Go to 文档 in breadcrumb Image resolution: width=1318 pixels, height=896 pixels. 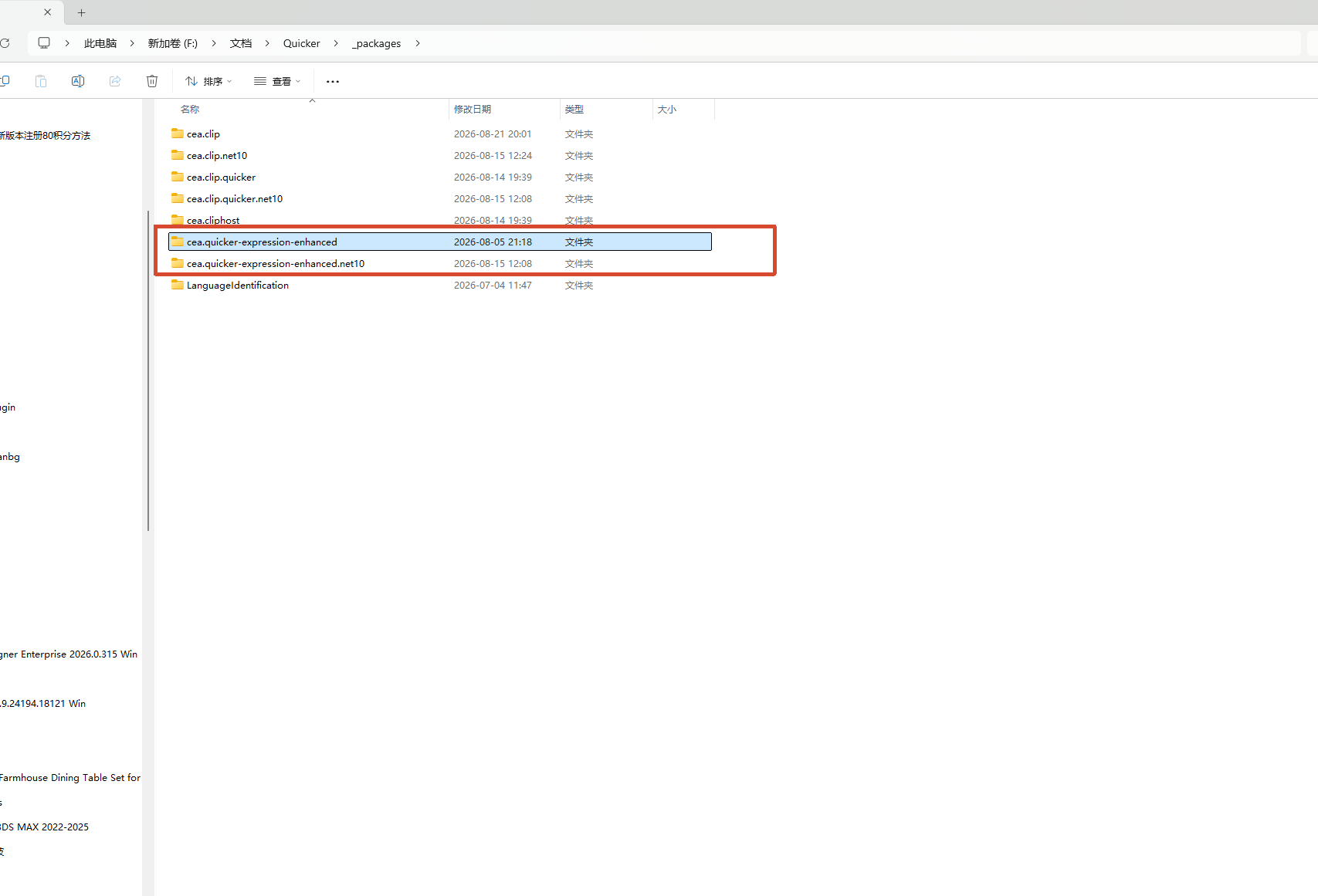(241, 43)
